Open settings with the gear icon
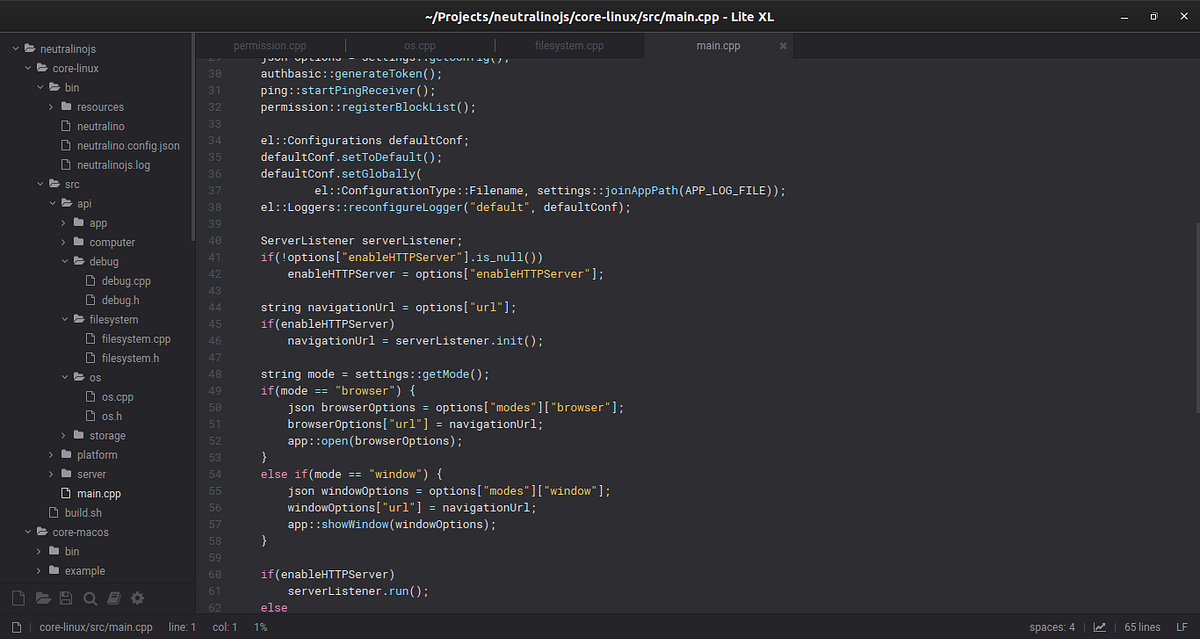 [137, 597]
